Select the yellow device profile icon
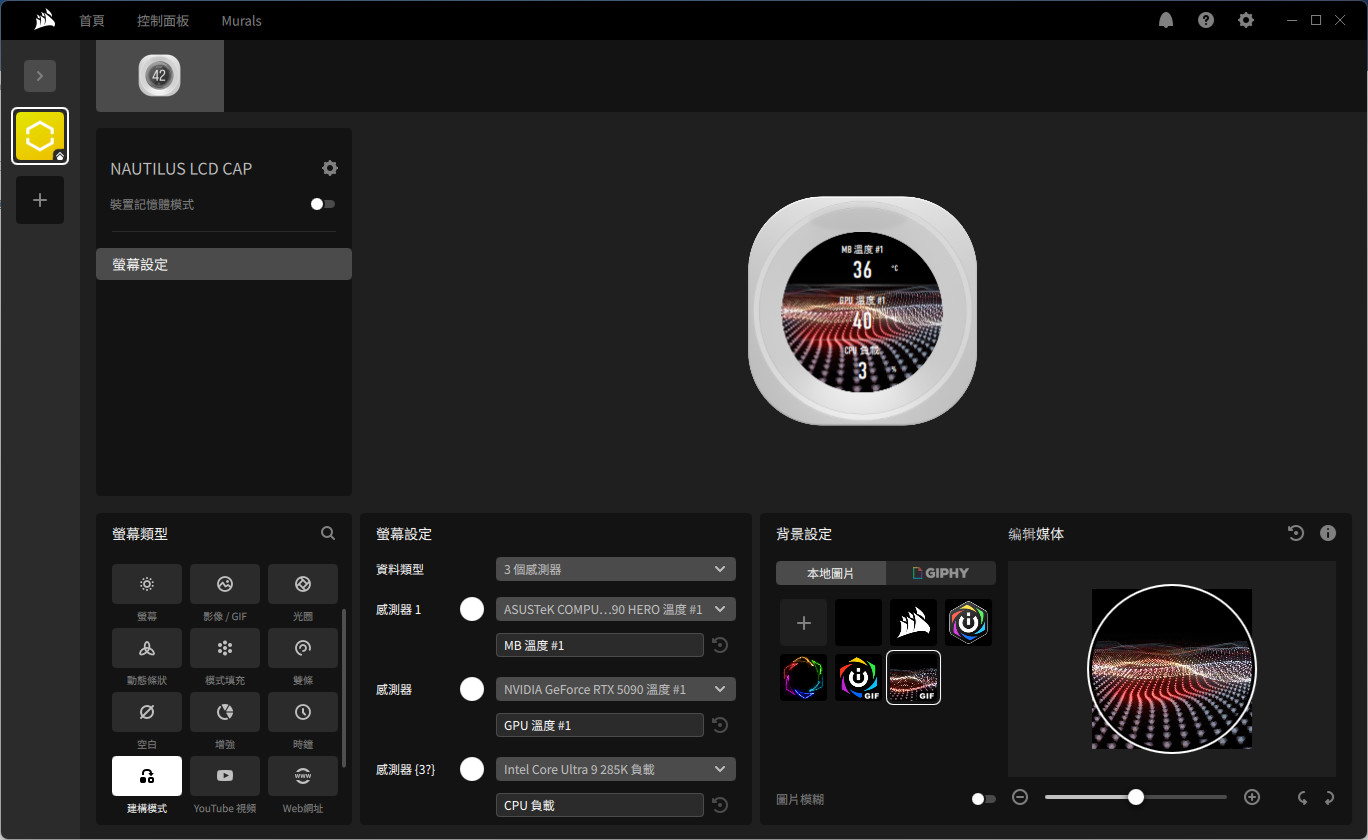Viewport: 1368px width, 840px height. tap(40, 136)
